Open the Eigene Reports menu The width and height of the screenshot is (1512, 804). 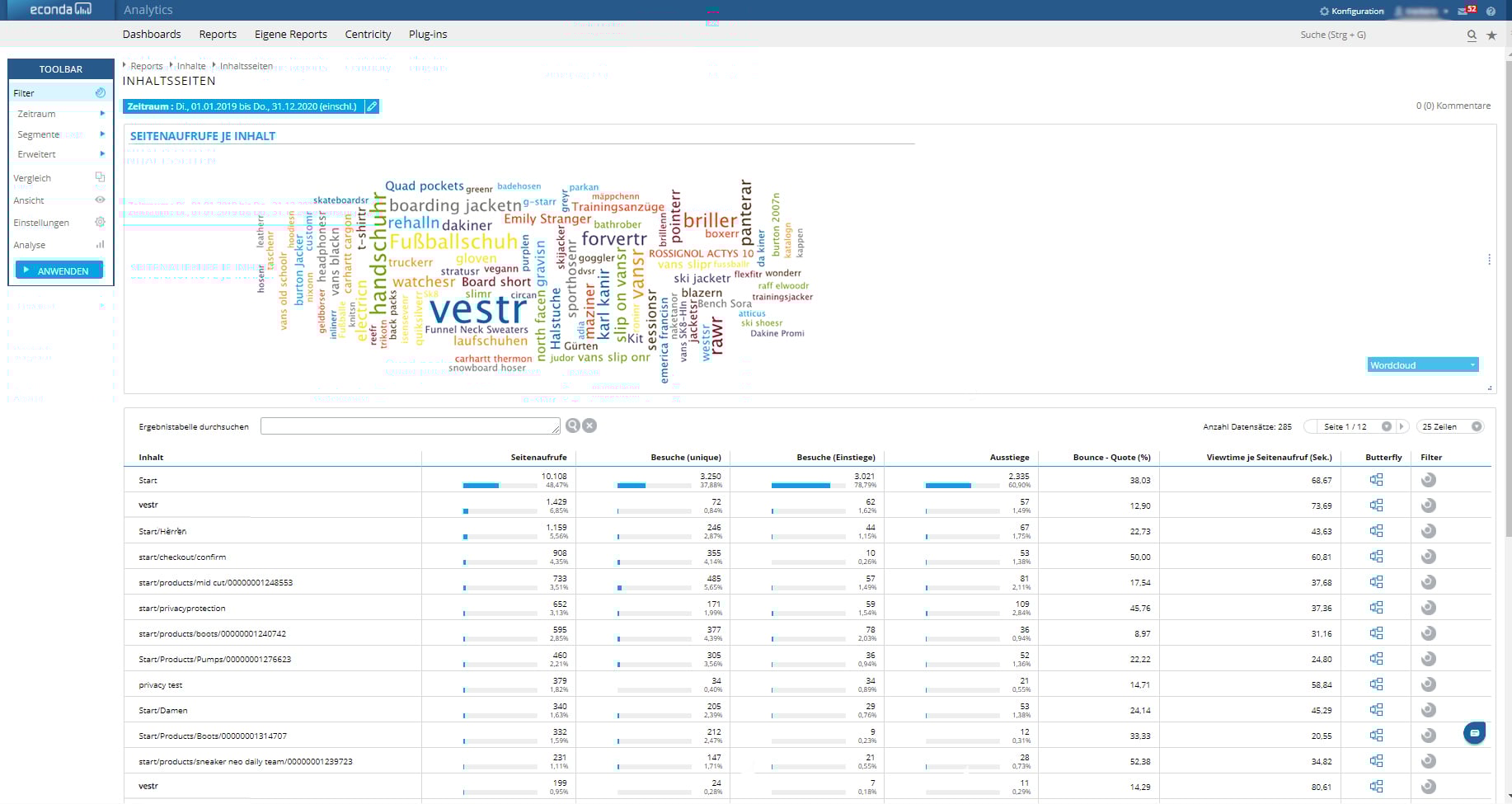click(291, 35)
